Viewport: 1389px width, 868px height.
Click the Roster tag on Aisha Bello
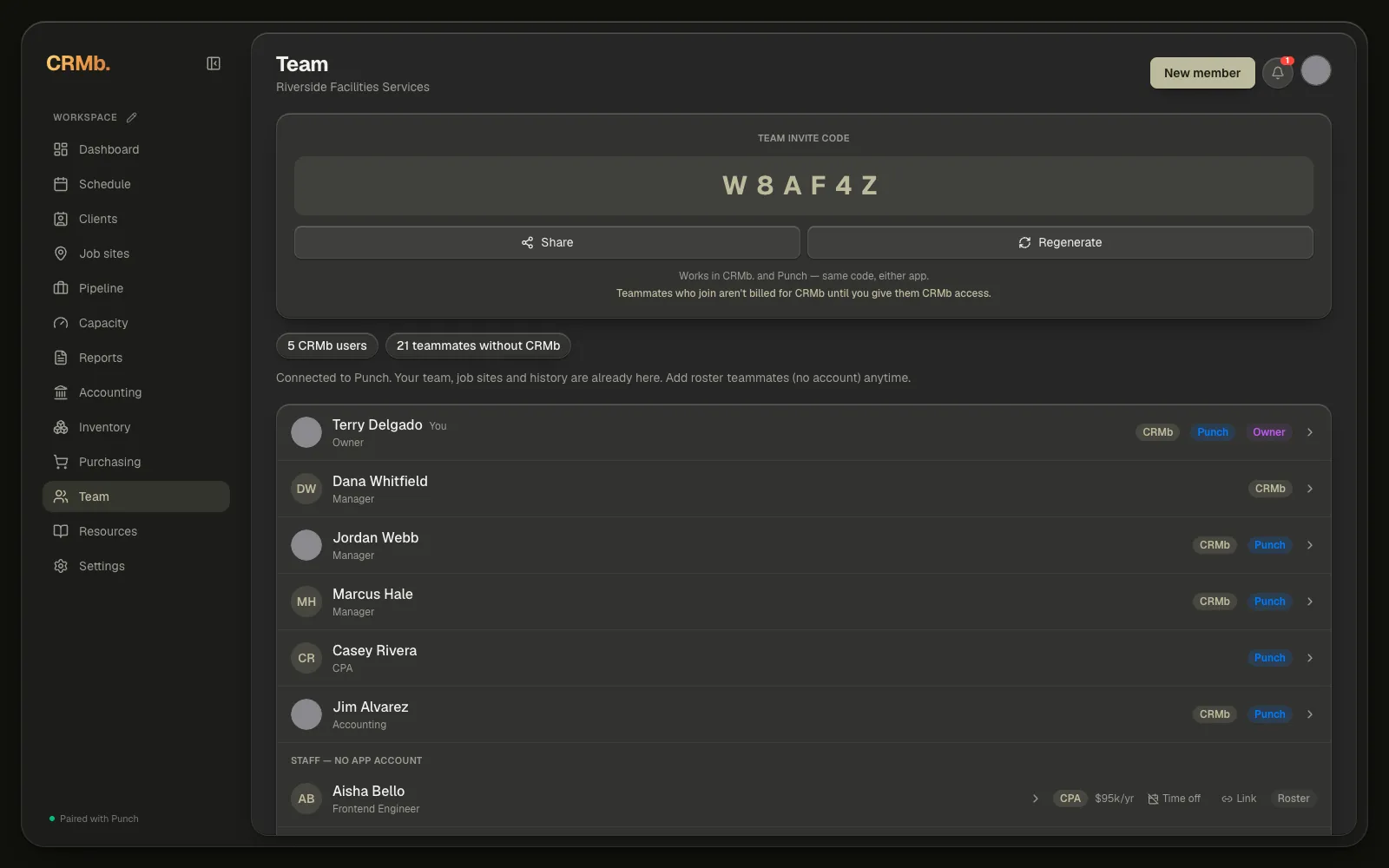1294,799
